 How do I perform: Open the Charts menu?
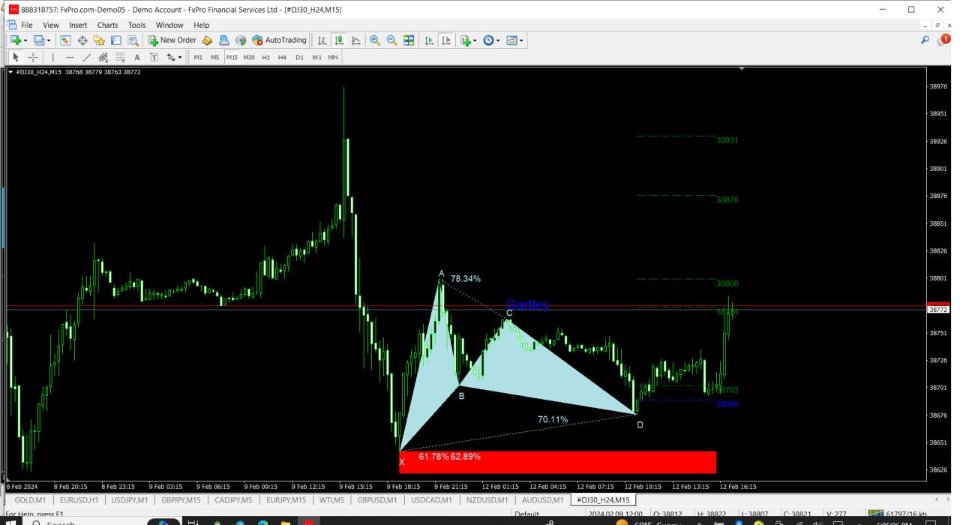pos(107,25)
